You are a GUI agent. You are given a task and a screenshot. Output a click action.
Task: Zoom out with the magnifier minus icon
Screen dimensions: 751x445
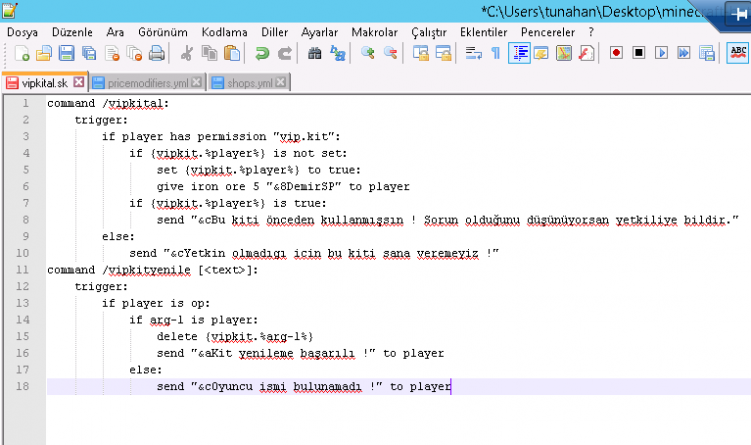click(x=390, y=53)
